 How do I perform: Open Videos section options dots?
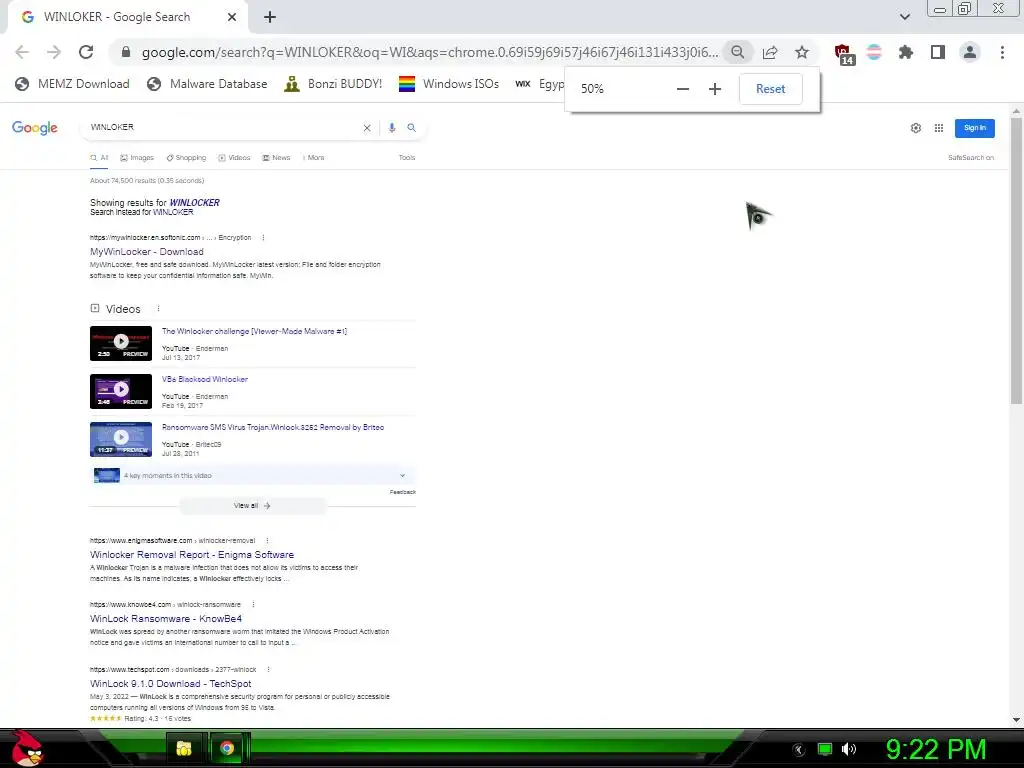point(158,308)
